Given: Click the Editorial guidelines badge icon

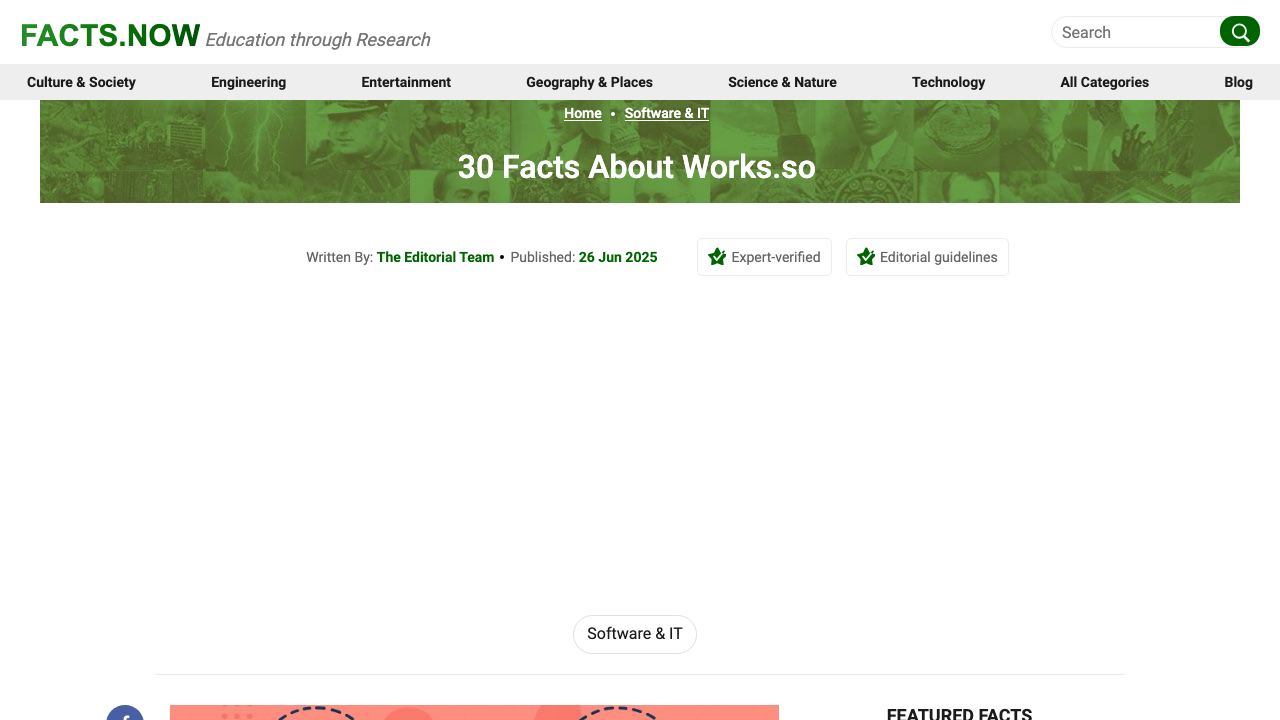Looking at the screenshot, I should (866, 257).
